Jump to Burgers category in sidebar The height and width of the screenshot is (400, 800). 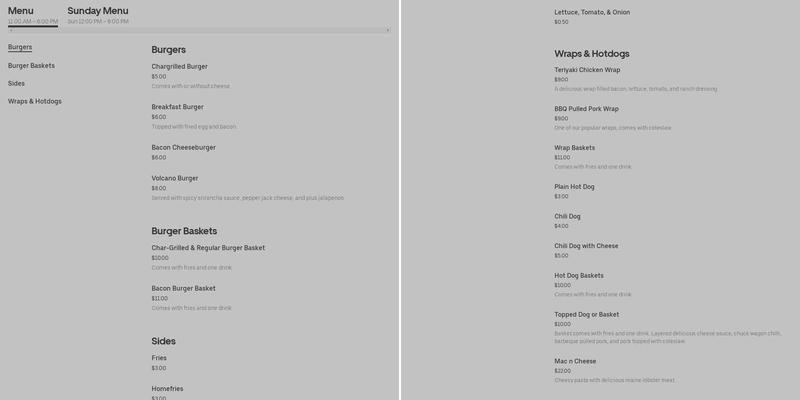pyautogui.click(x=20, y=47)
